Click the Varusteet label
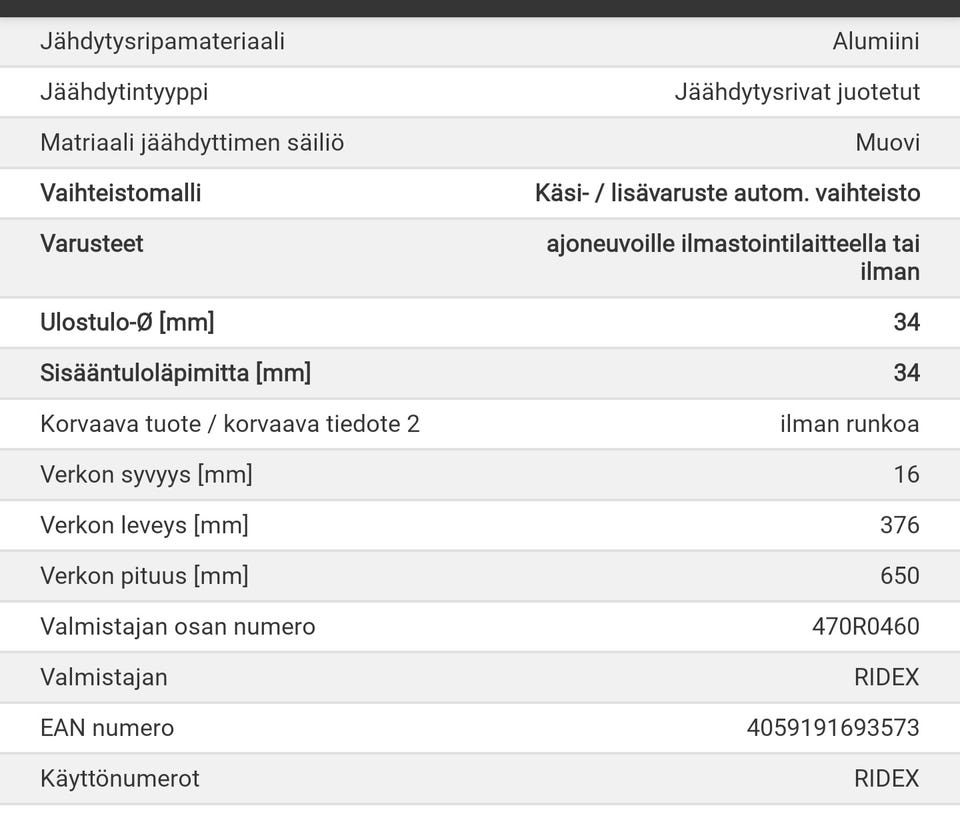Image resolution: width=960 pixels, height=836 pixels. pyautogui.click(x=91, y=244)
